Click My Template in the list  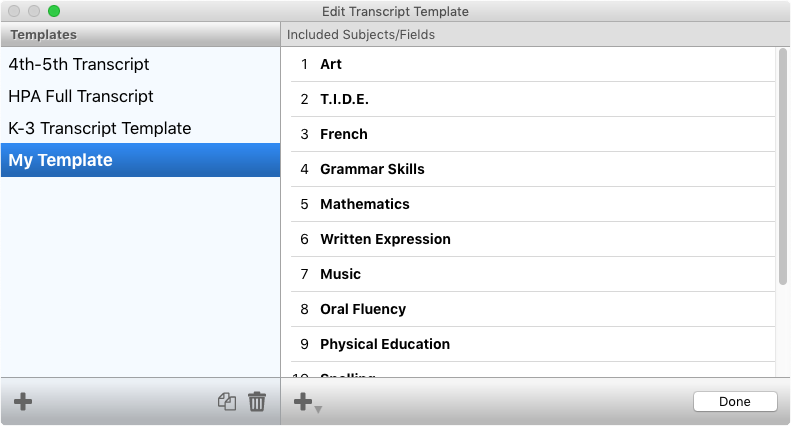click(x=61, y=160)
